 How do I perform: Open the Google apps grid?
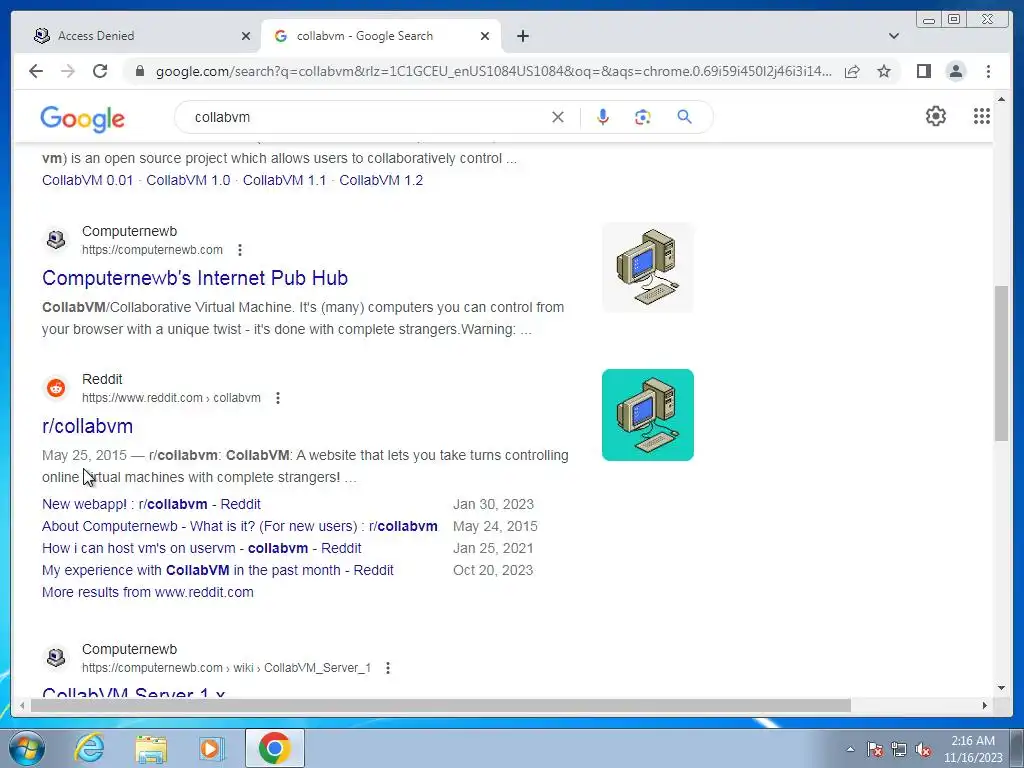tap(982, 116)
